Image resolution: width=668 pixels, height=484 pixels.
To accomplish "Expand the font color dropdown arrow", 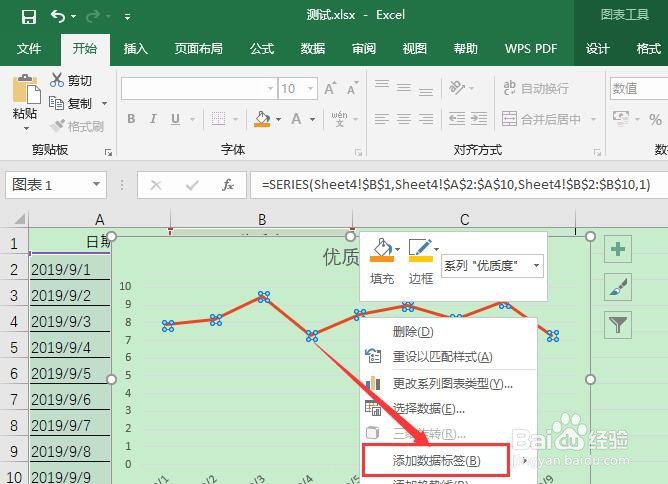I will (x=312, y=119).
